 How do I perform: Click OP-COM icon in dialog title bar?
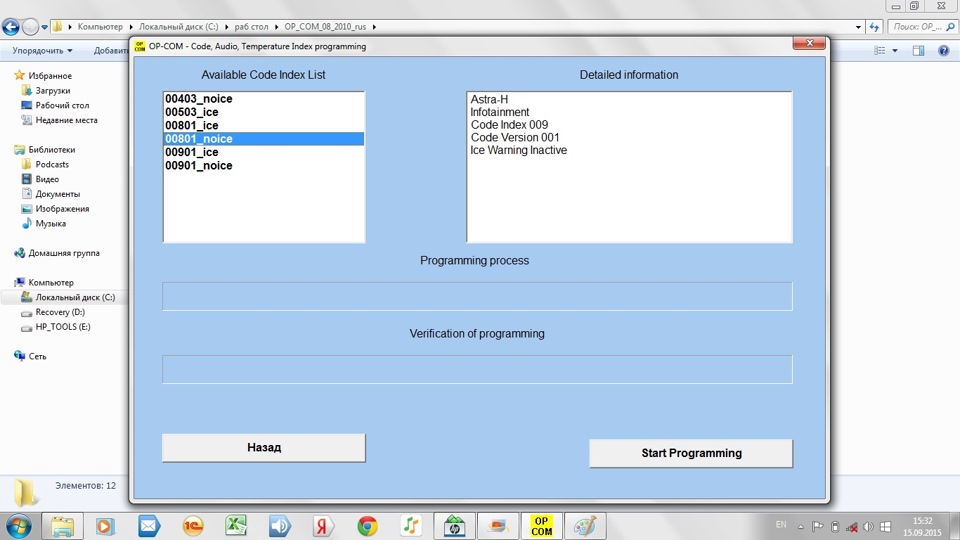pos(140,47)
